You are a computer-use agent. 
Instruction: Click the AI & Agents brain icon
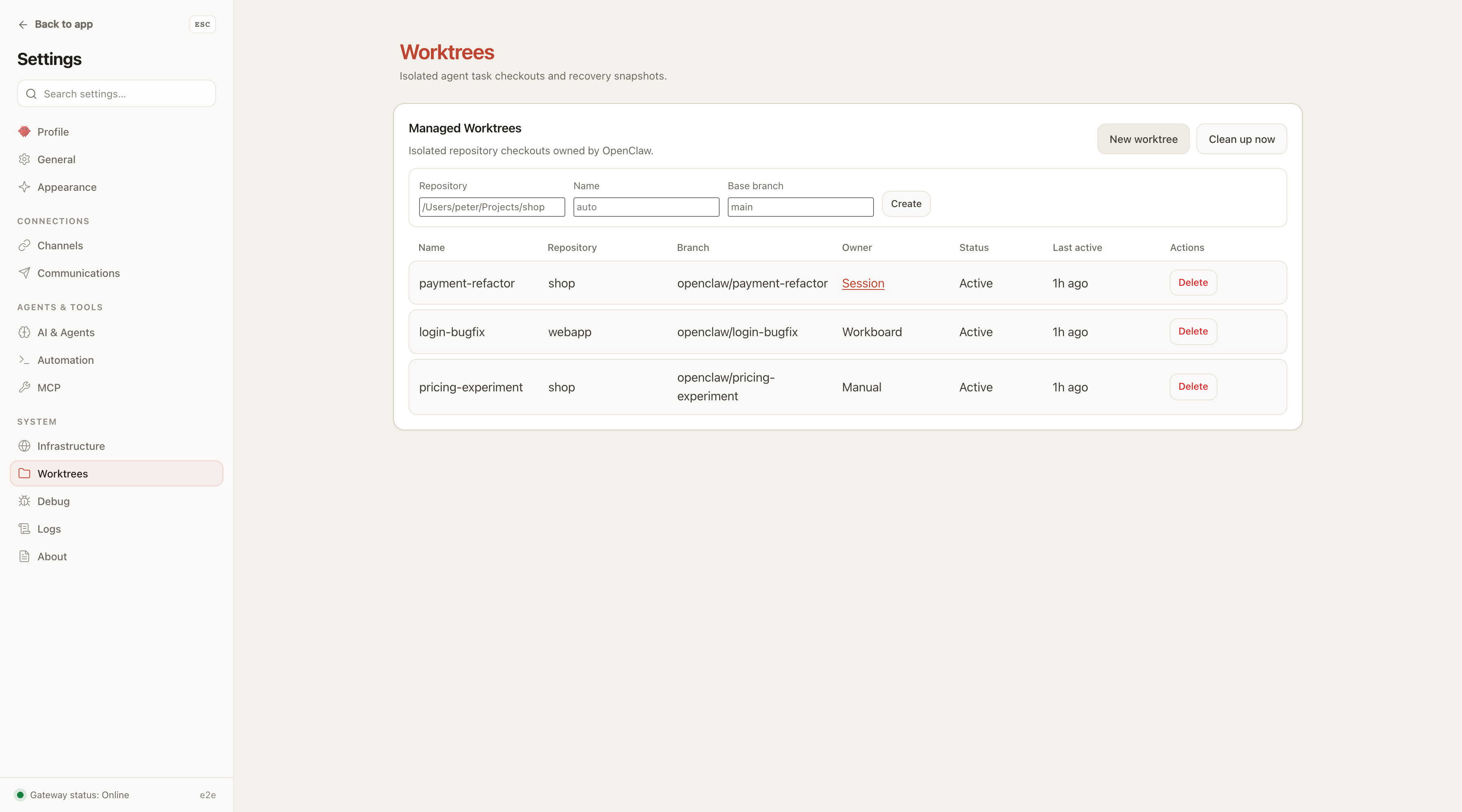click(24, 333)
